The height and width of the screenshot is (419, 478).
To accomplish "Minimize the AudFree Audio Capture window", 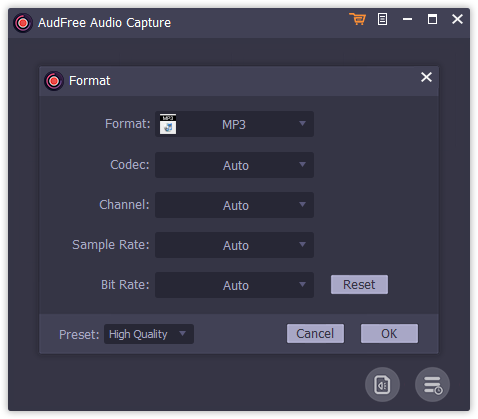I will click(407, 19).
